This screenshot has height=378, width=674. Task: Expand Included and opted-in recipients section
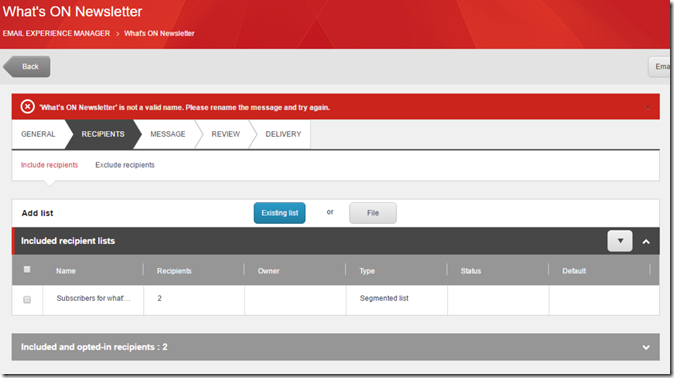click(646, 347)
